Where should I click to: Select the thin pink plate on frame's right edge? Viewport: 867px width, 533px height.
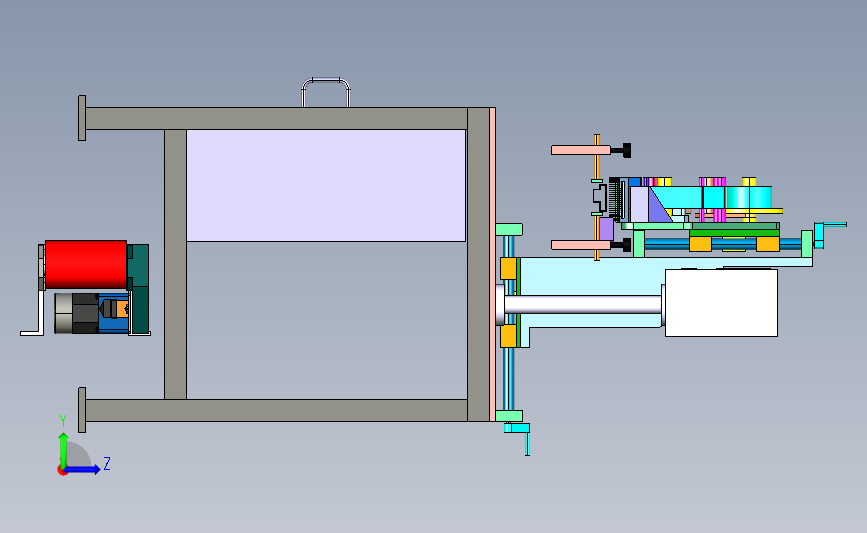coord(493,264)
